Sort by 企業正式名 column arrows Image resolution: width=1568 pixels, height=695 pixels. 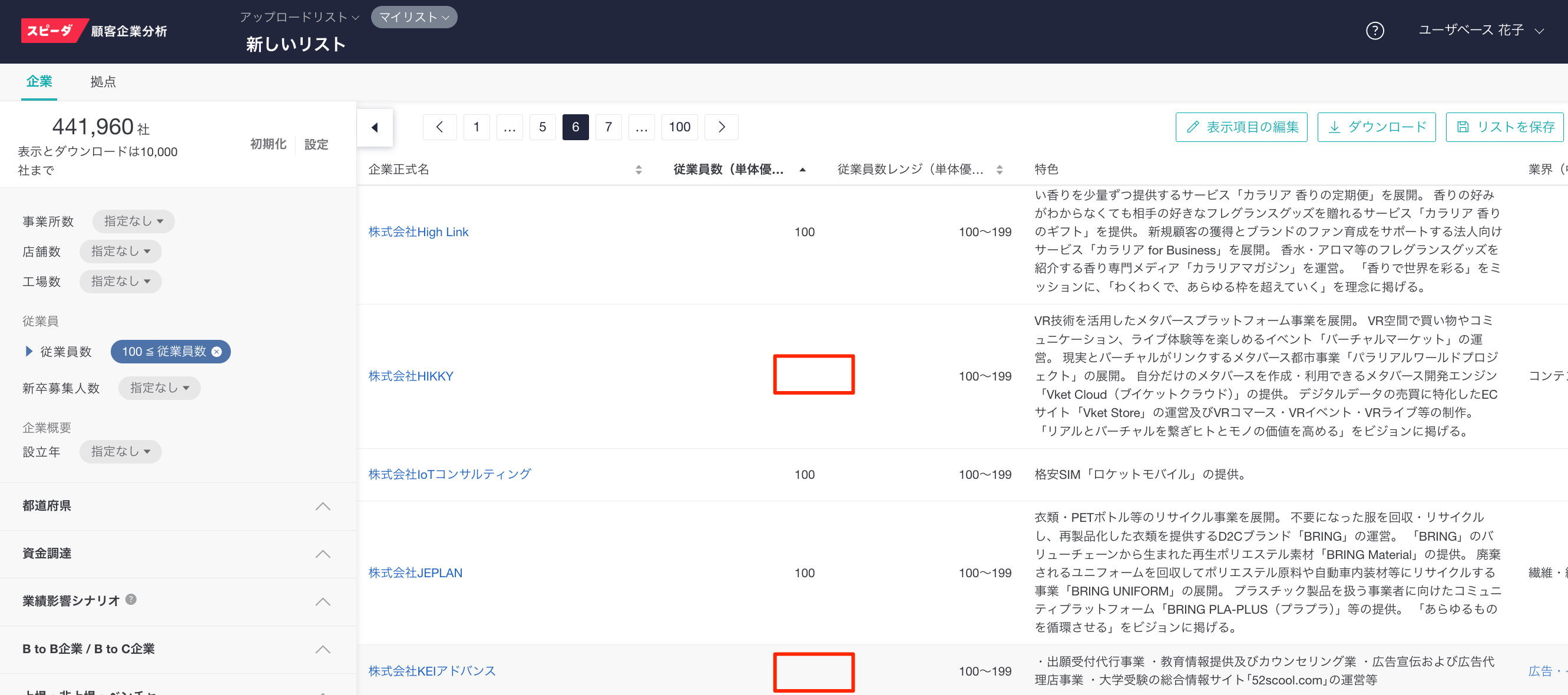[x=638, y=170]
